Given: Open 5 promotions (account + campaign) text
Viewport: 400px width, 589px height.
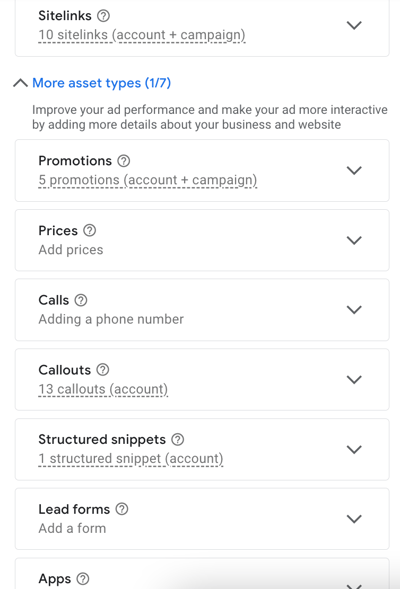Looking at the screenshot, I should pyautogui.click(x=148, y=180).
